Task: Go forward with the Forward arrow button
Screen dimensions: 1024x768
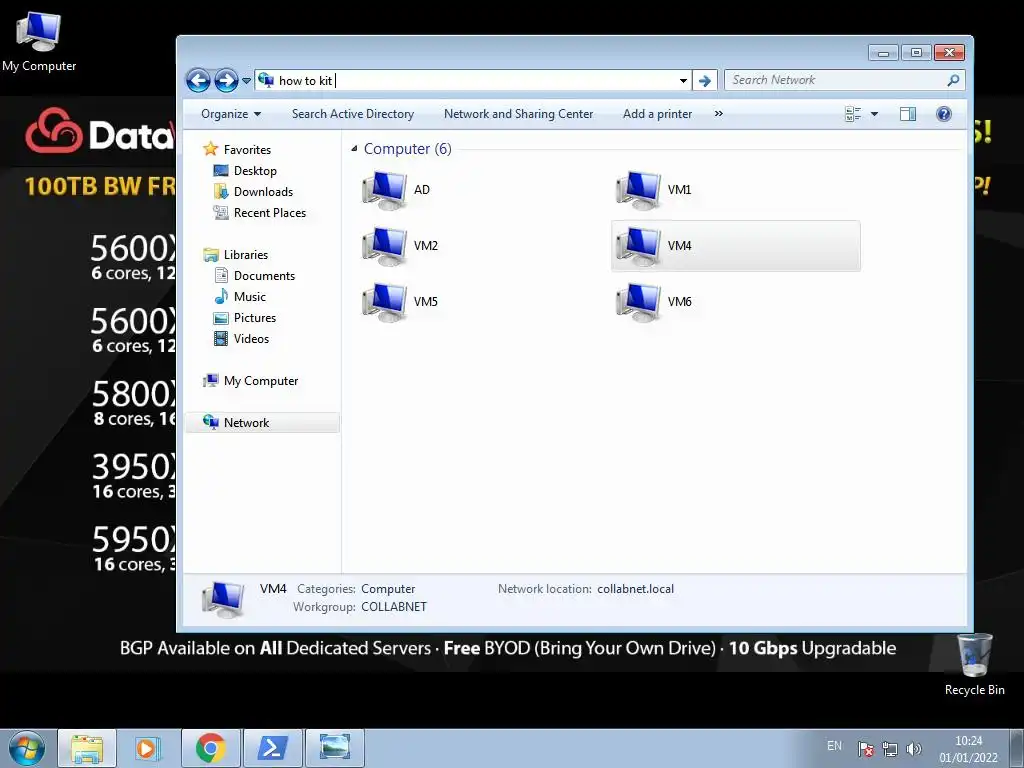Action: 226,80
